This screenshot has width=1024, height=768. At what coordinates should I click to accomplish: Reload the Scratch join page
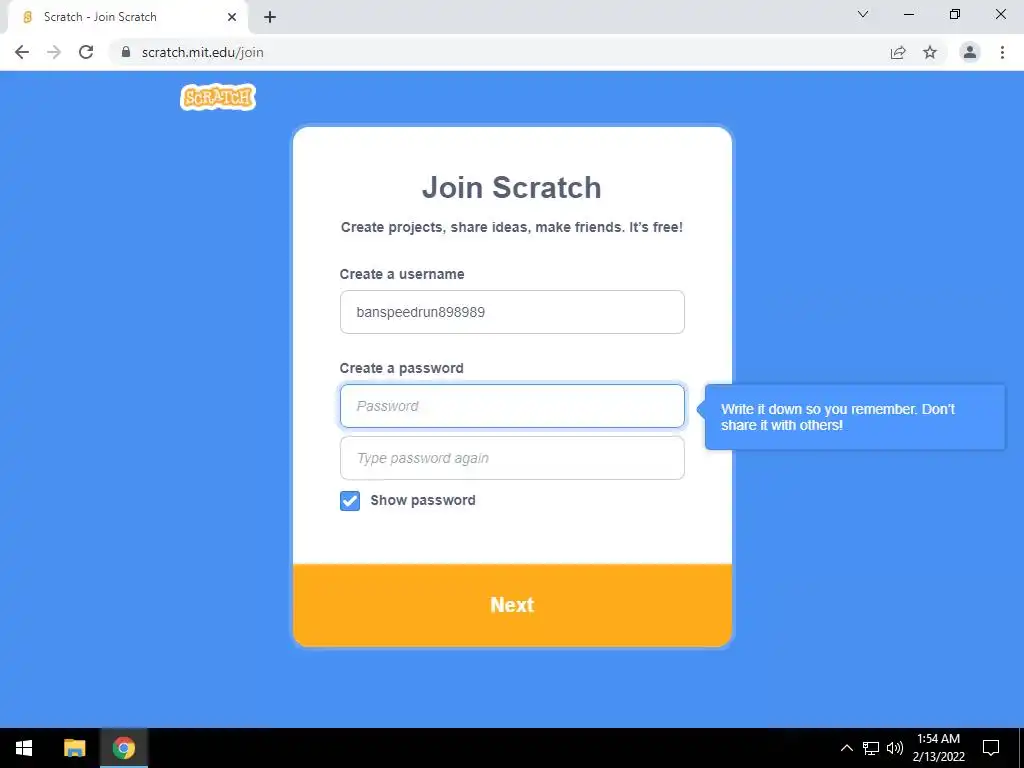[86, 52]
